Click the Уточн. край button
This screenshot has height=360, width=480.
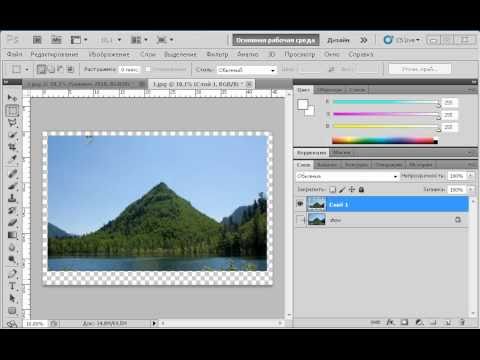click(420, 69)
